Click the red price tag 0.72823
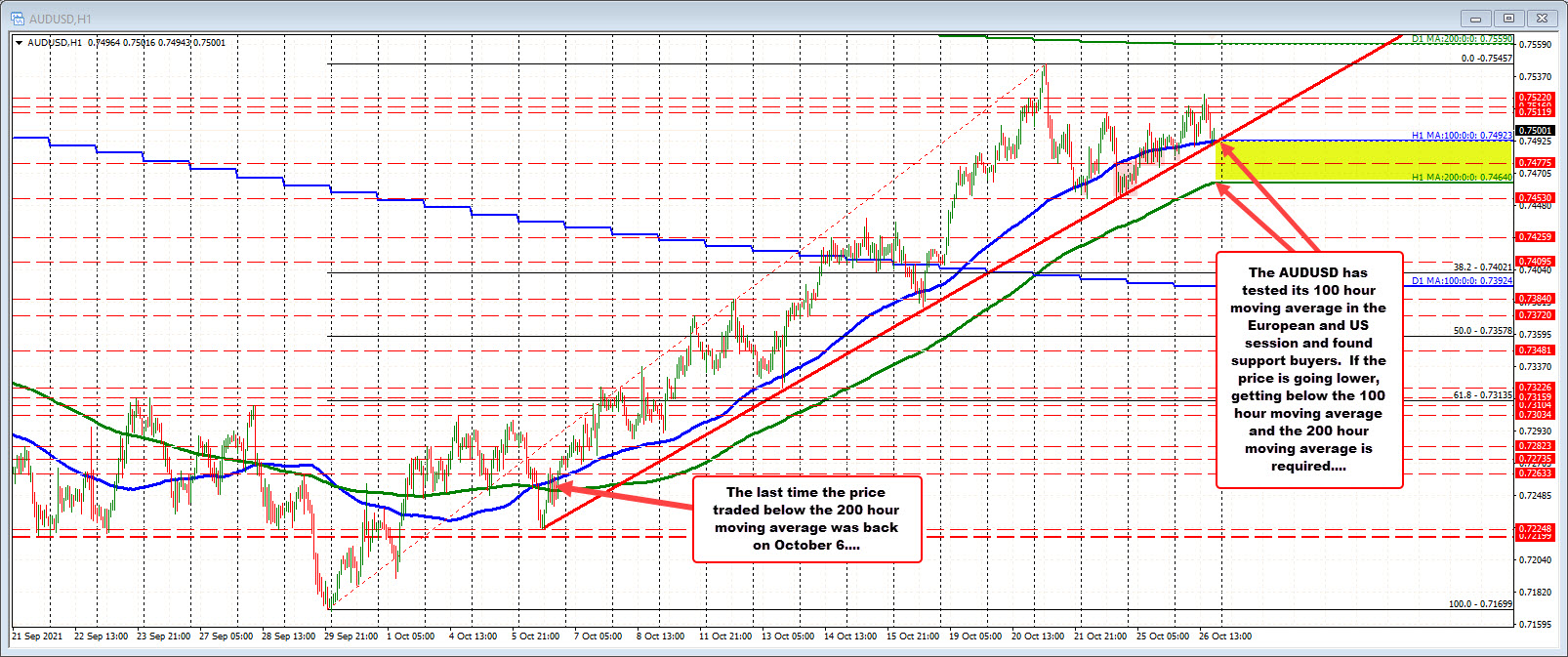This screenshot has height=657, width=1568. pos(1535,446)
